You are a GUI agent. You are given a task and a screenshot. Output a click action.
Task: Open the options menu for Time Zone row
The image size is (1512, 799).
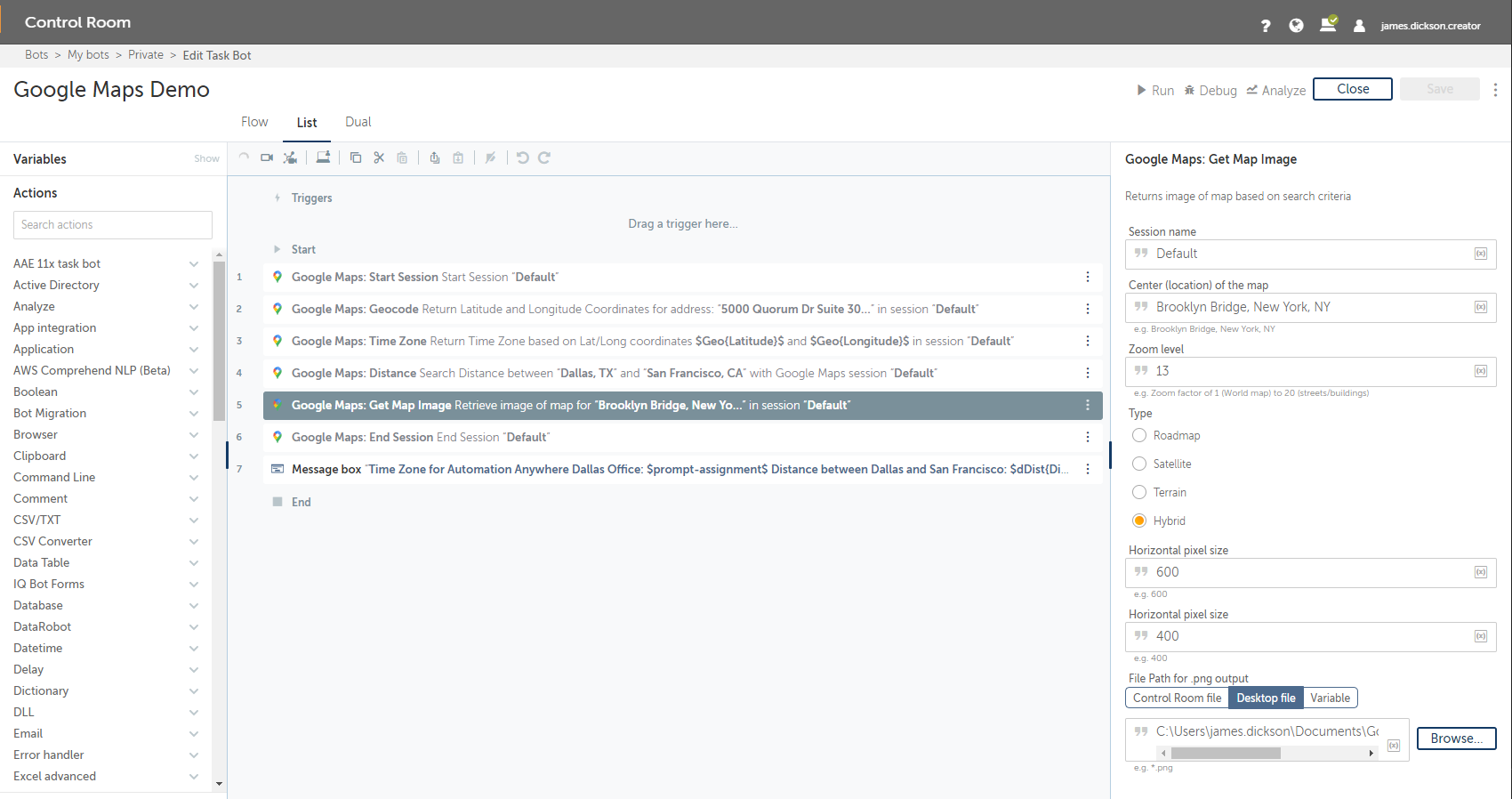point(1088,341)
